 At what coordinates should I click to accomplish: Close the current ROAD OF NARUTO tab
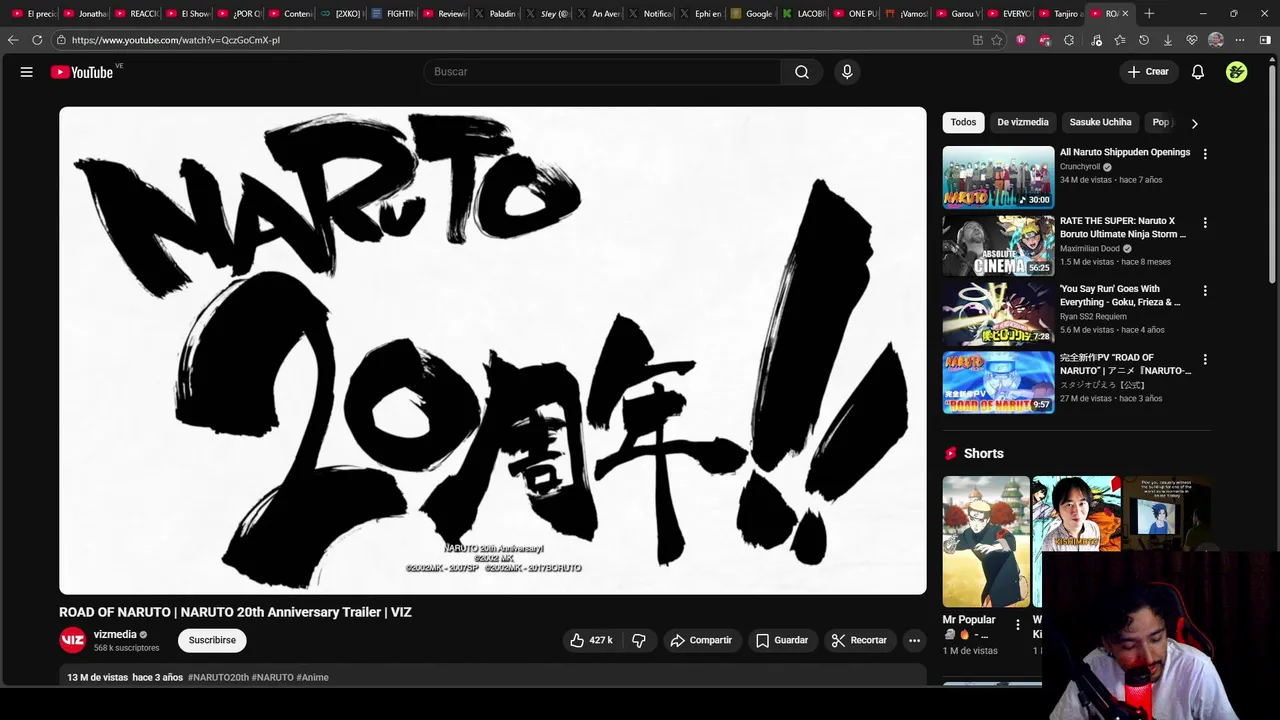1125,14
